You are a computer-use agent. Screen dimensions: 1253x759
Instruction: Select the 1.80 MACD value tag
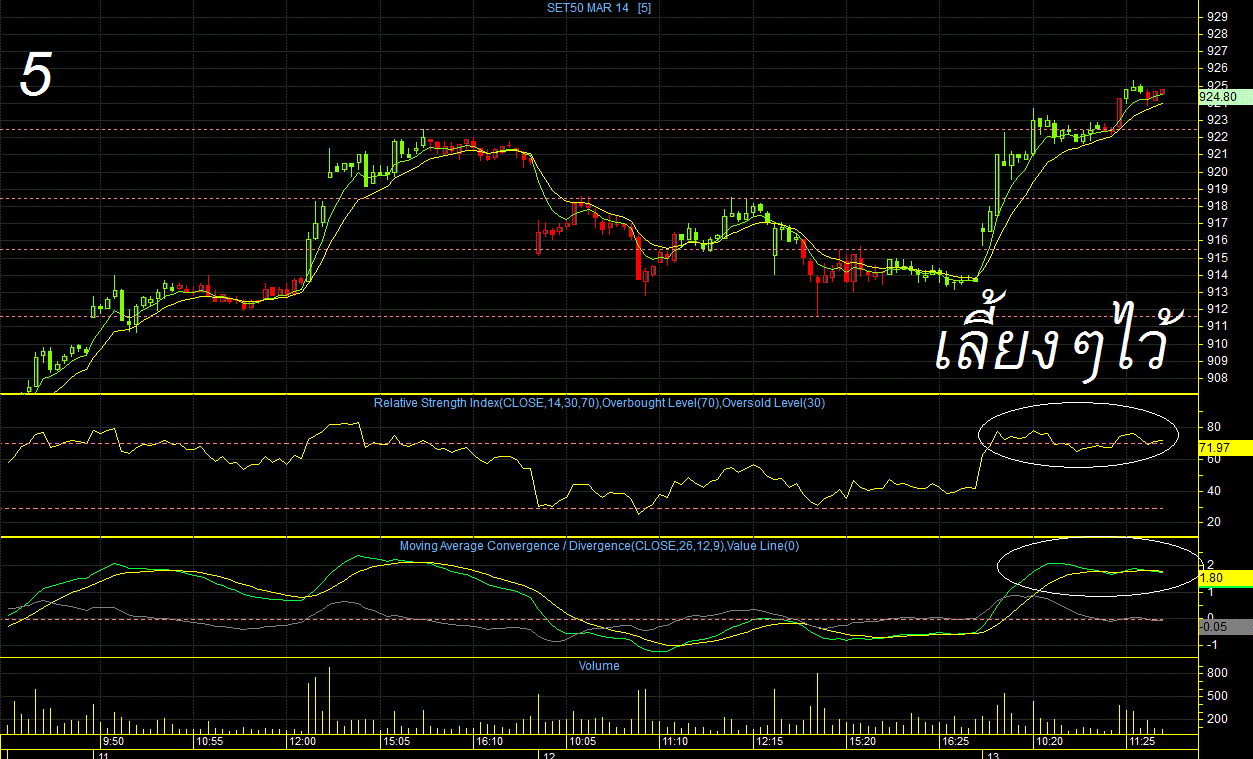(1224, 578)
